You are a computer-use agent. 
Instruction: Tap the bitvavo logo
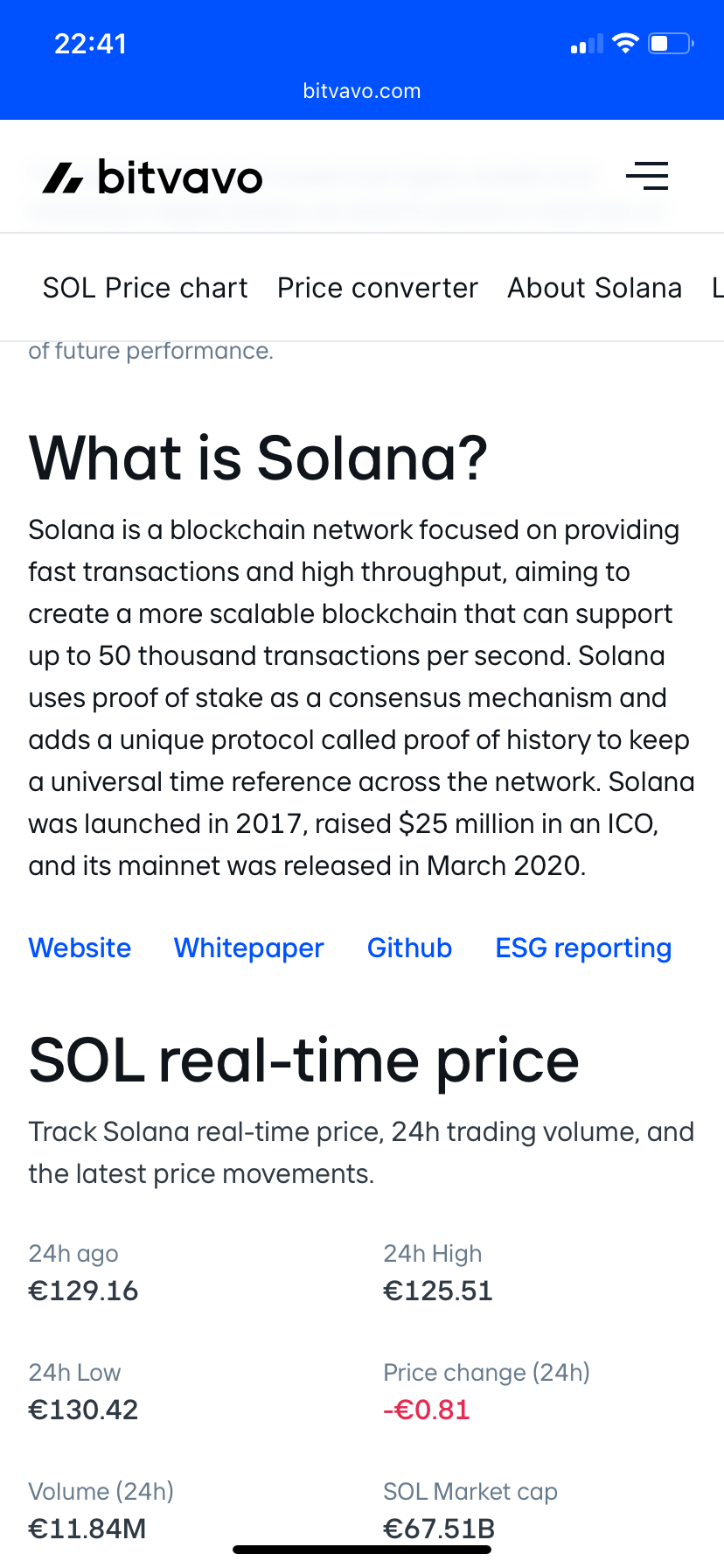pyautogui.click(x=153, y=178)
